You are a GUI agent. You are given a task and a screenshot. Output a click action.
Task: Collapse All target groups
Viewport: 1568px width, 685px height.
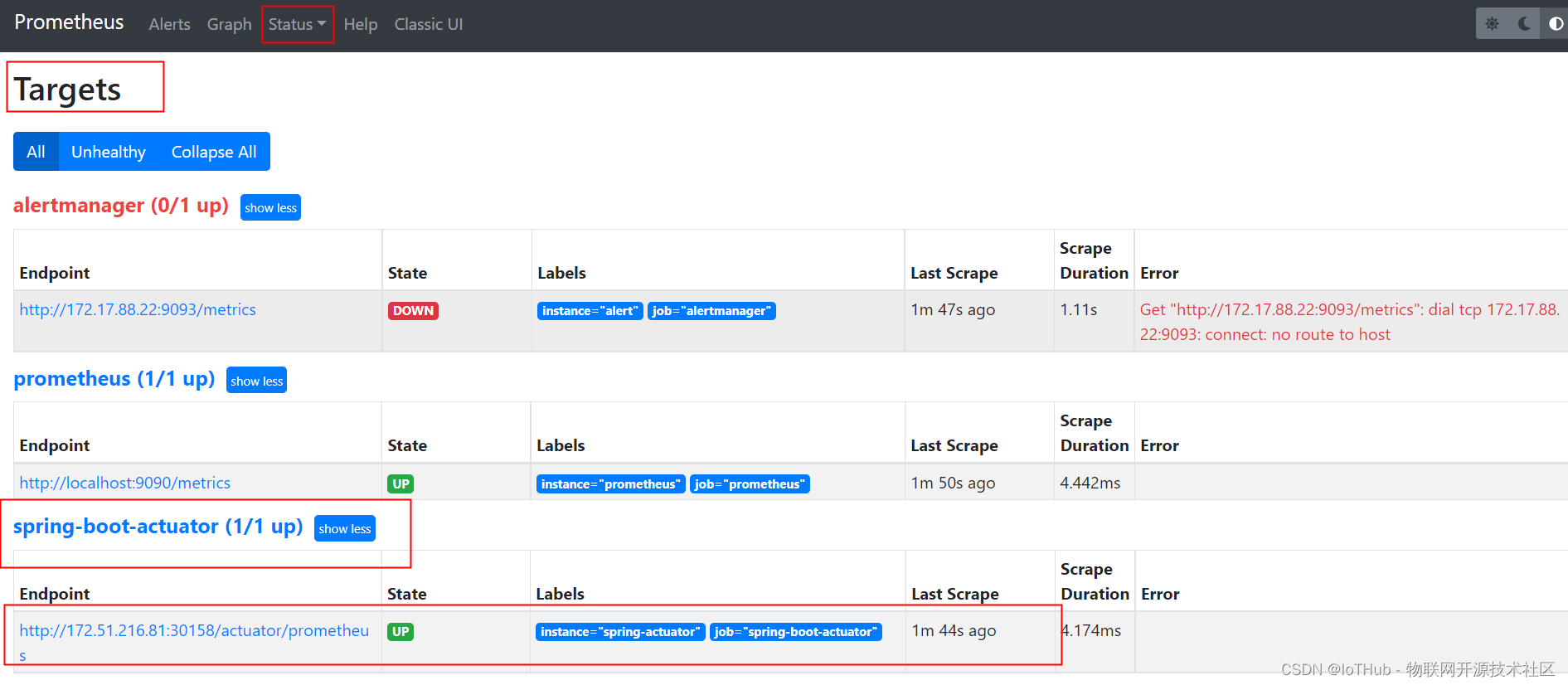214,152
